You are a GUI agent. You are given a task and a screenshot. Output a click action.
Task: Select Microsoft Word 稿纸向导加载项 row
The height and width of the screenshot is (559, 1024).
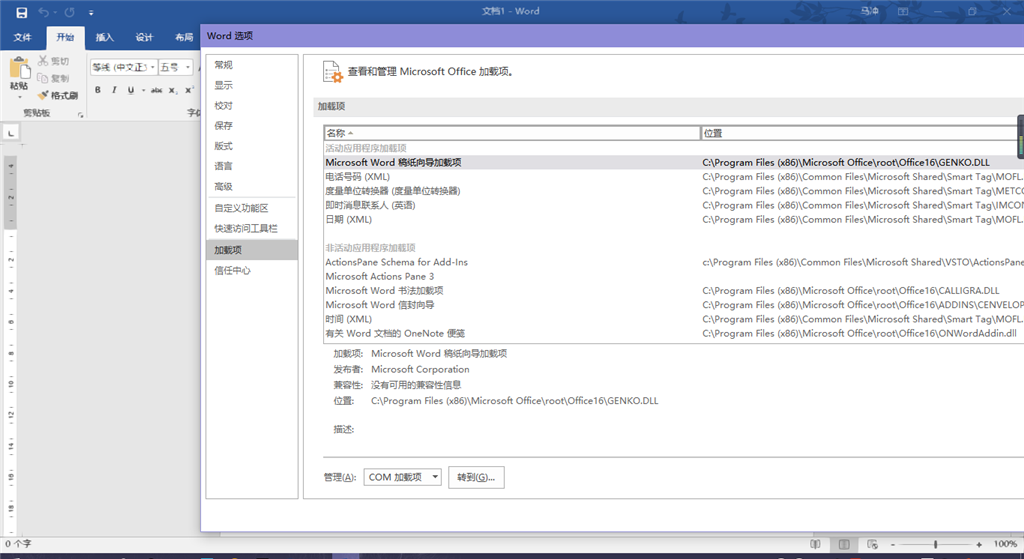click(x=673, y=163)
